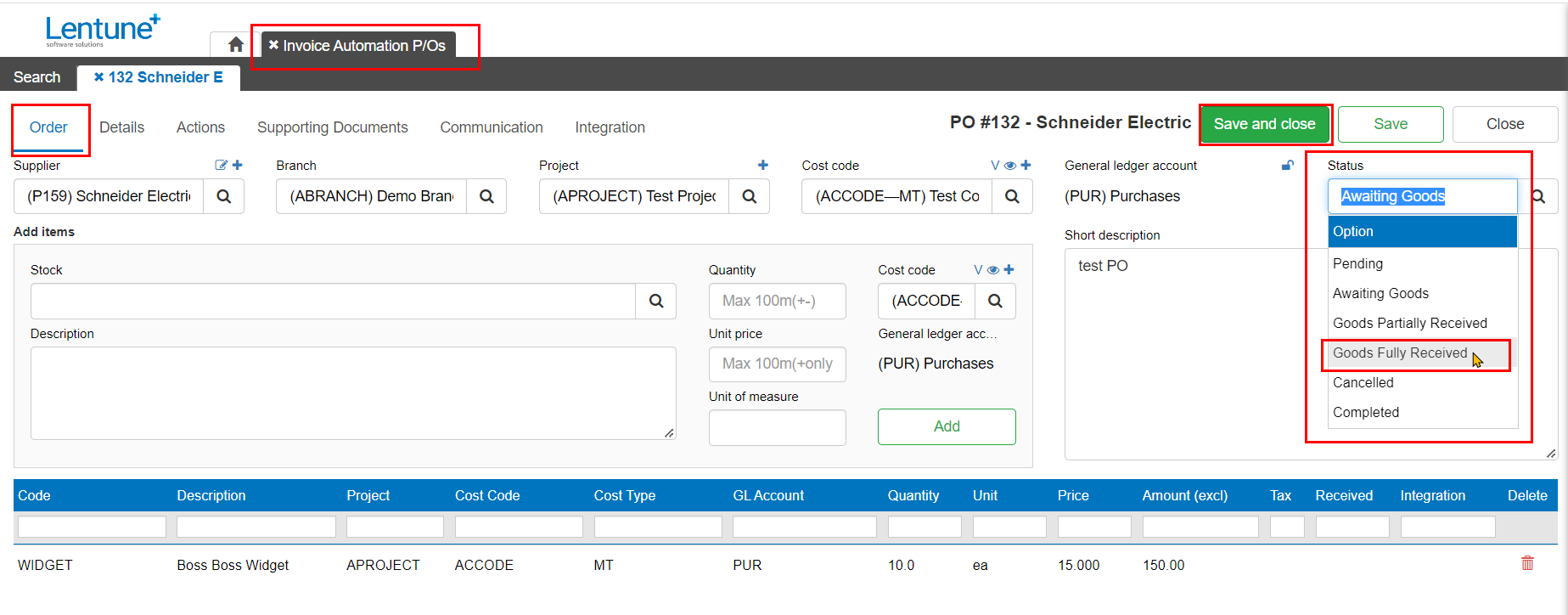Click into the item Description textarea
This screenshot has width=1568, height=615.
[x=353, y=393]
